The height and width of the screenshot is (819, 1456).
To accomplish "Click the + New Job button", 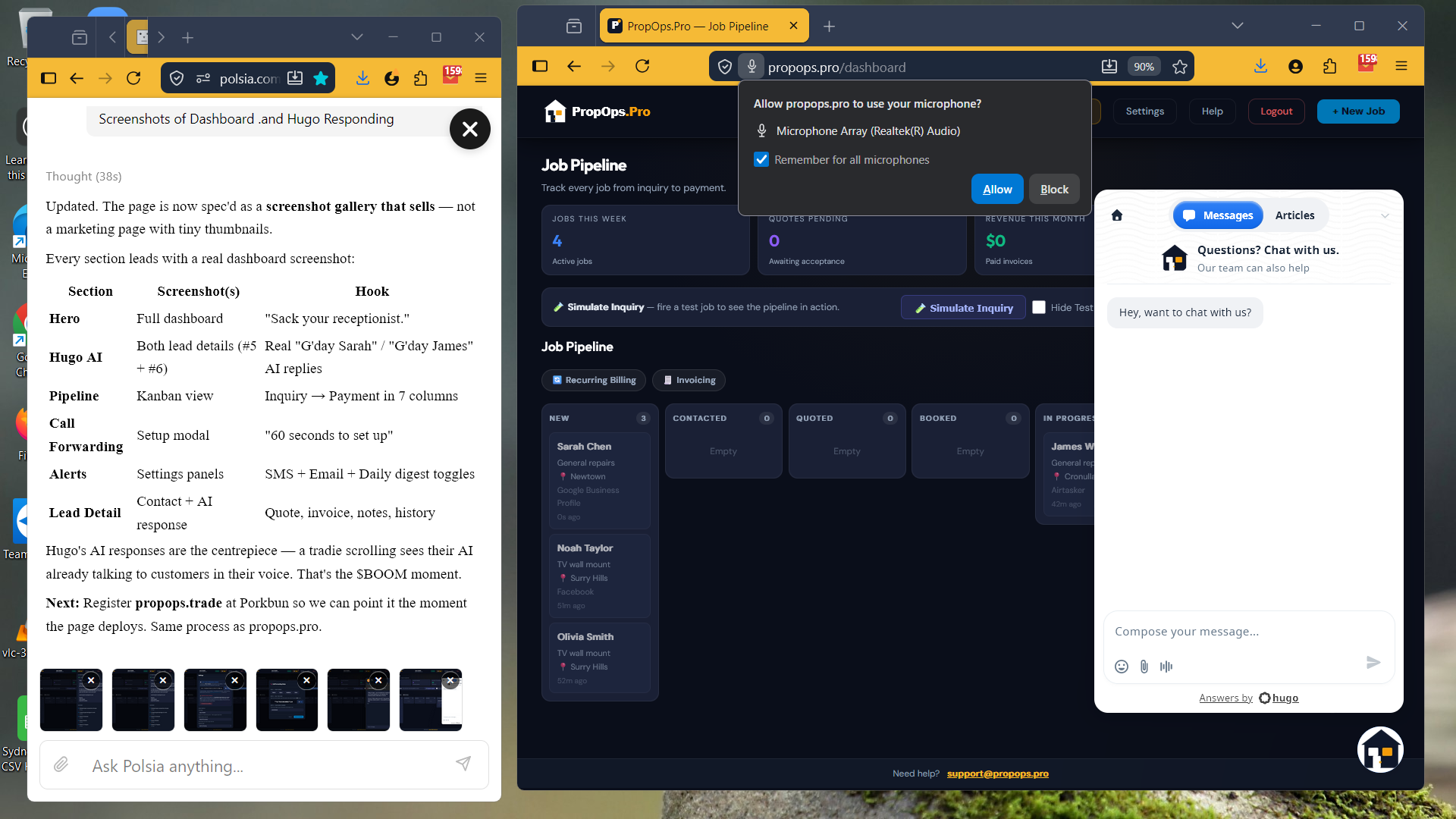I will 1358,111.
